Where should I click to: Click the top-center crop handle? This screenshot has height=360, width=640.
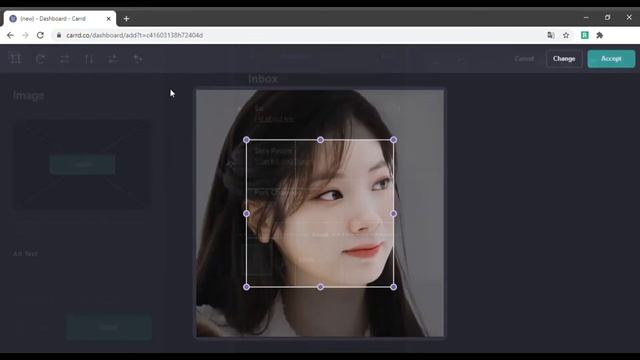point(320,140)
